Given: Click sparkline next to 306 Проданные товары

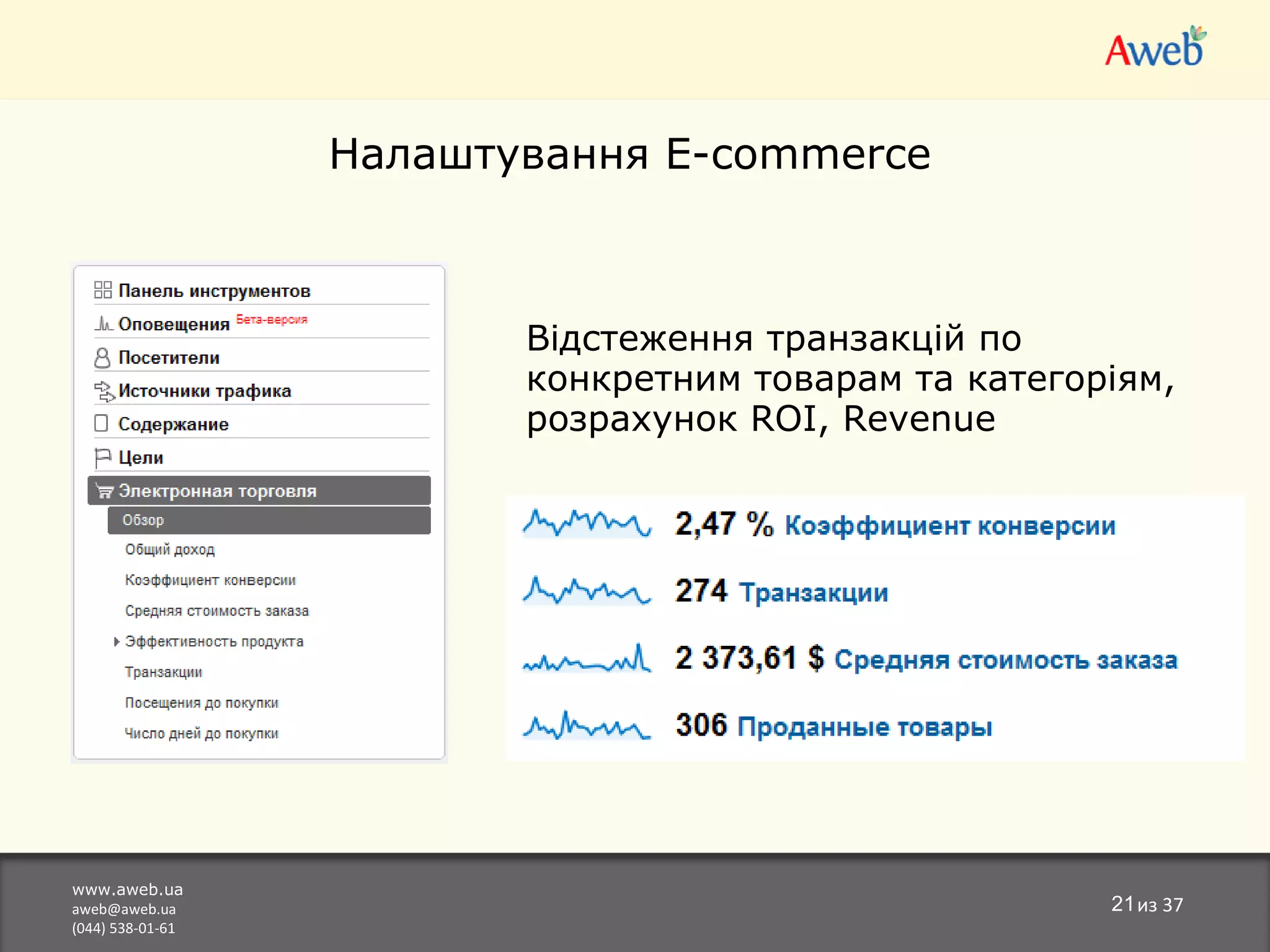Looking at the screenshot, I should (587, 725).
